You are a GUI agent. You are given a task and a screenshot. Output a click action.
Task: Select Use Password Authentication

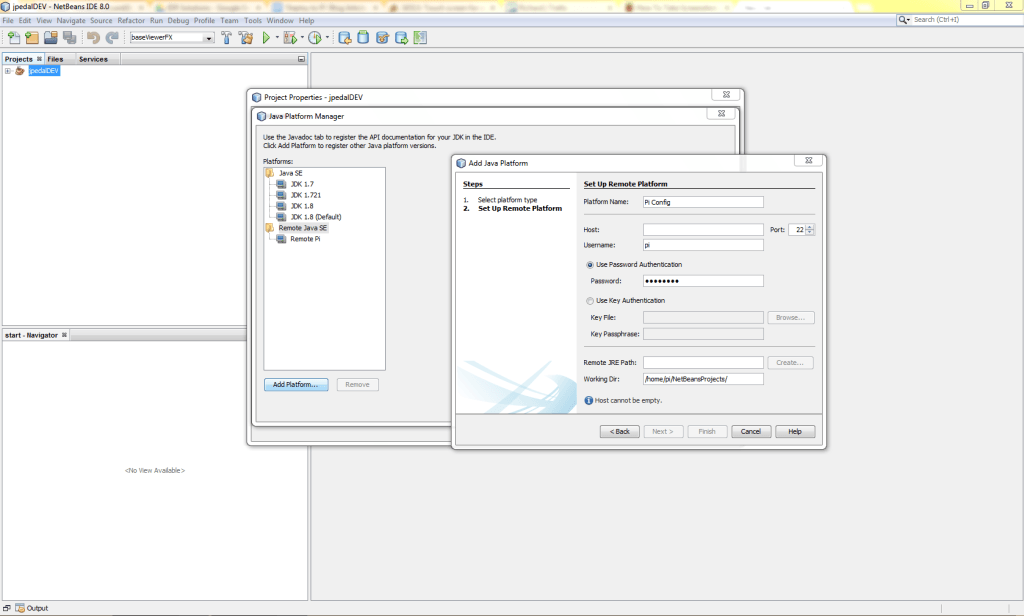pos(590,265)
